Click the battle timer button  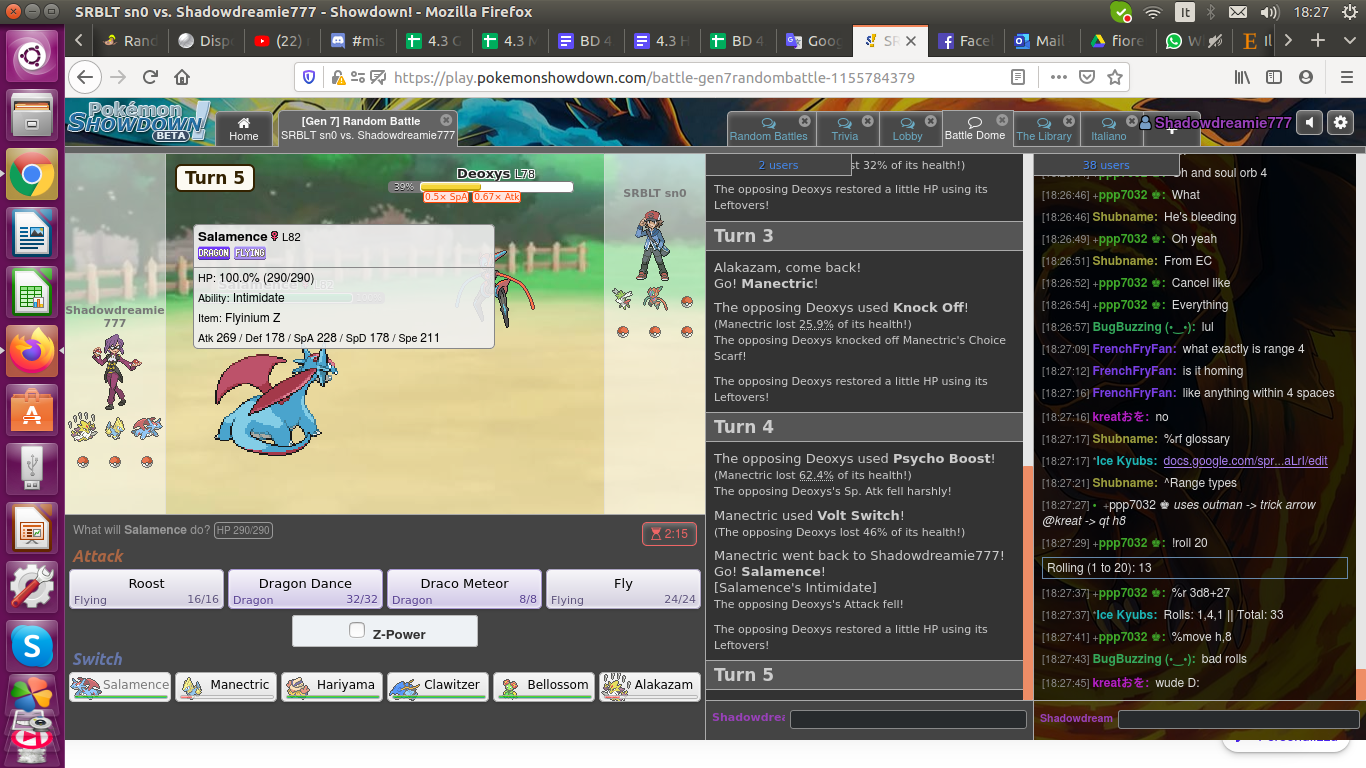coord(669,534)
